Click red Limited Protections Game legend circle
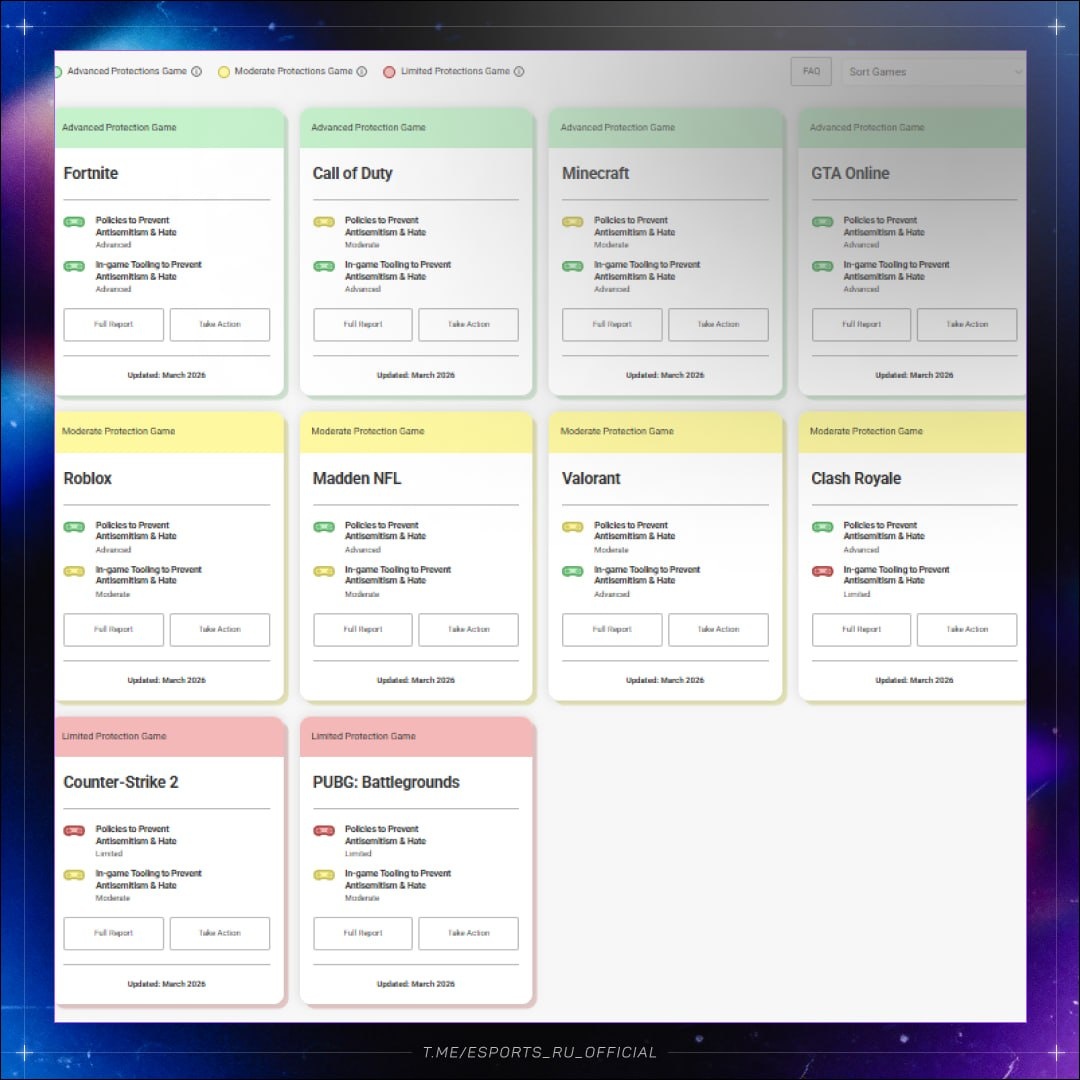This screenshot has height=1080, width=1080. coord(389,72)
